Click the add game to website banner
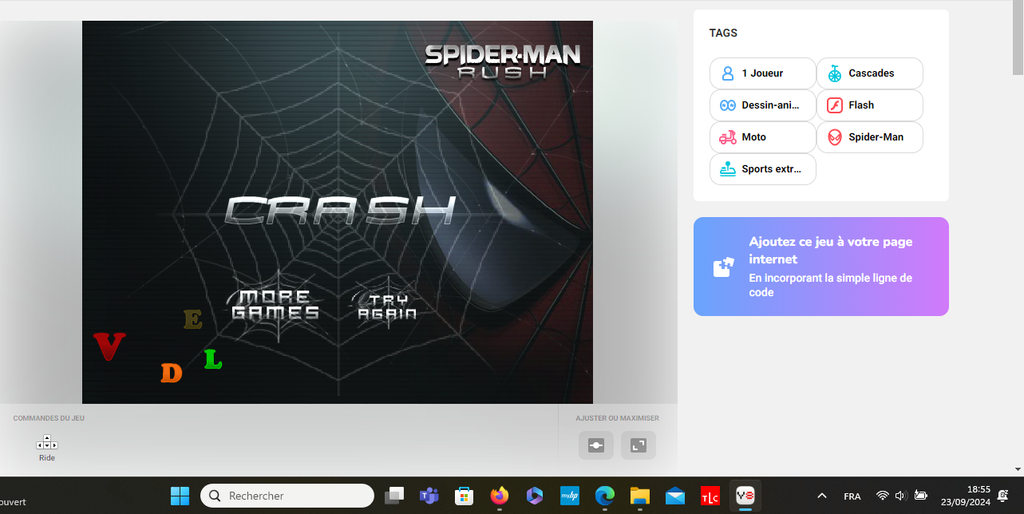Image resolution: width=1024 pixels, height=514 pixels. pos(820,267)
